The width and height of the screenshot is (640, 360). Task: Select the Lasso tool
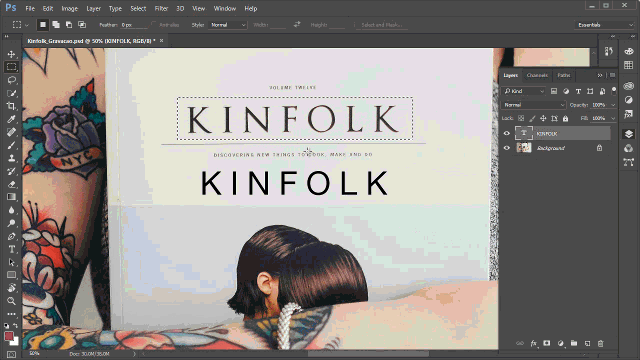(x=11, y=80)
